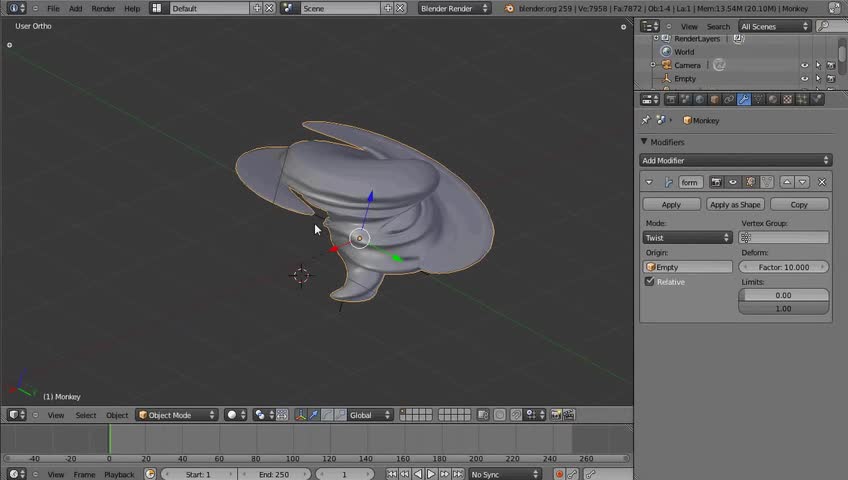848x480 pixels.
Task: Uncheck the Relative checkbox
Action: click(650, 281)
